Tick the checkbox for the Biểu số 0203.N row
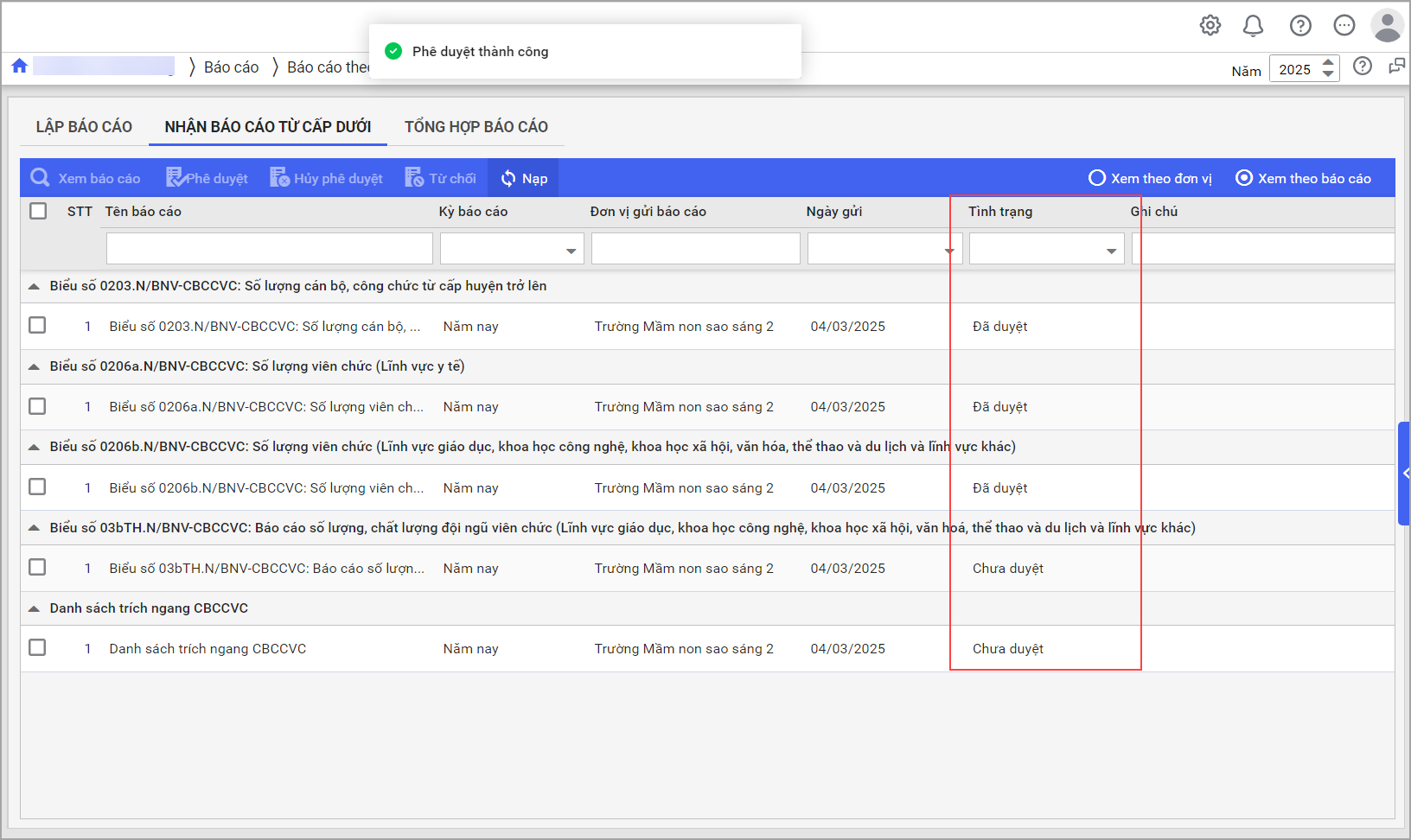 click(x=37, y=325)
